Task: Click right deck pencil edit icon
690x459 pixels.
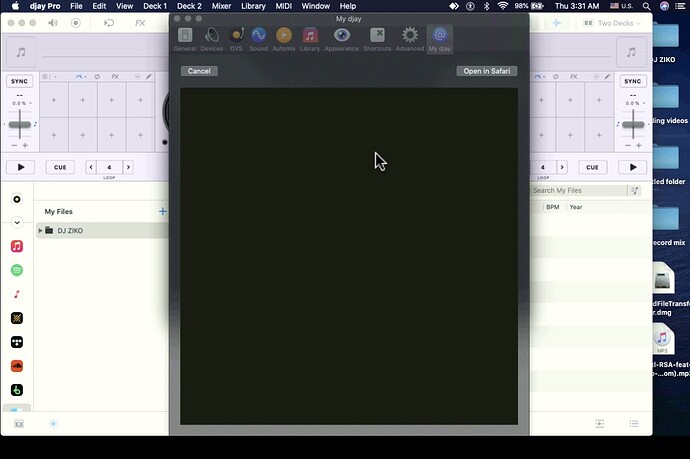Action: point(607,77)
